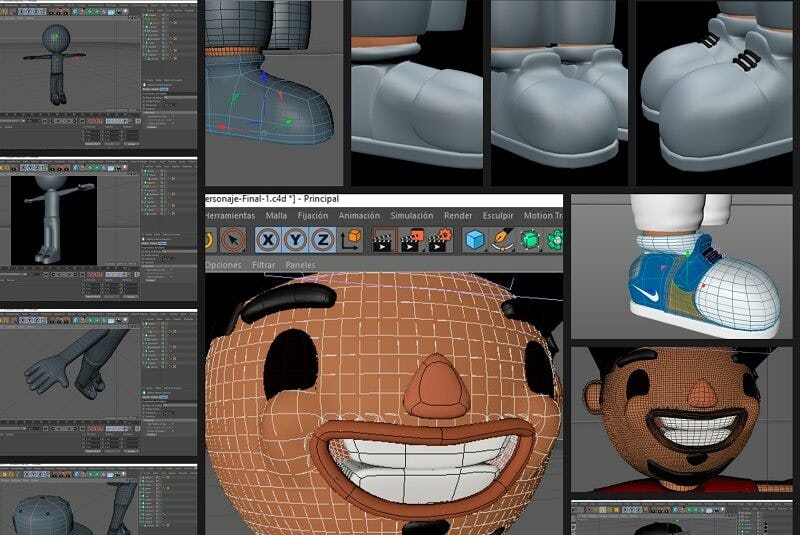Open the Malla menu
The height and width of the screenshot is (535, 800).
(277, 215)
